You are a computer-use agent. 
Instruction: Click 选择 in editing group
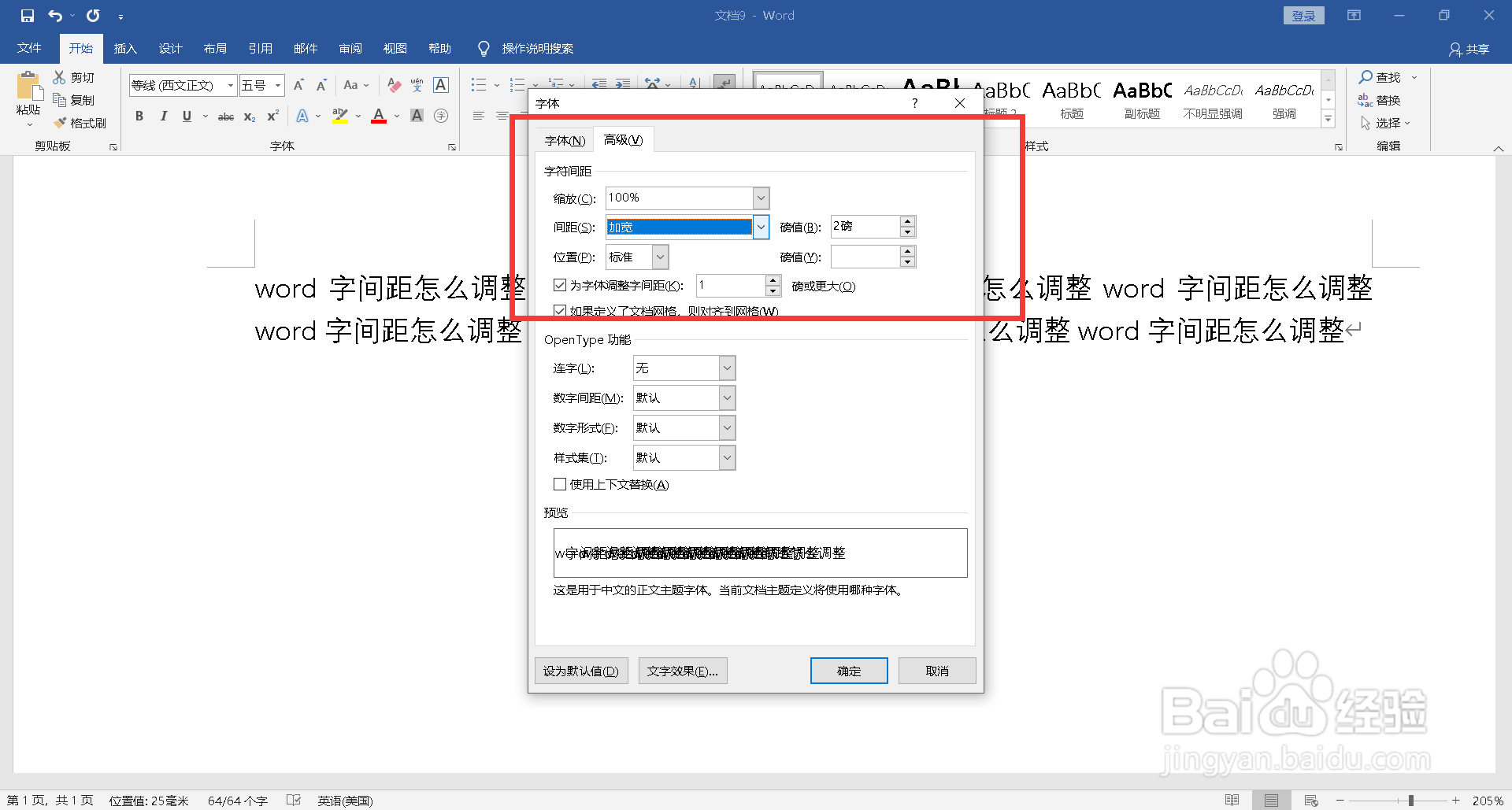pos(1386,123)
